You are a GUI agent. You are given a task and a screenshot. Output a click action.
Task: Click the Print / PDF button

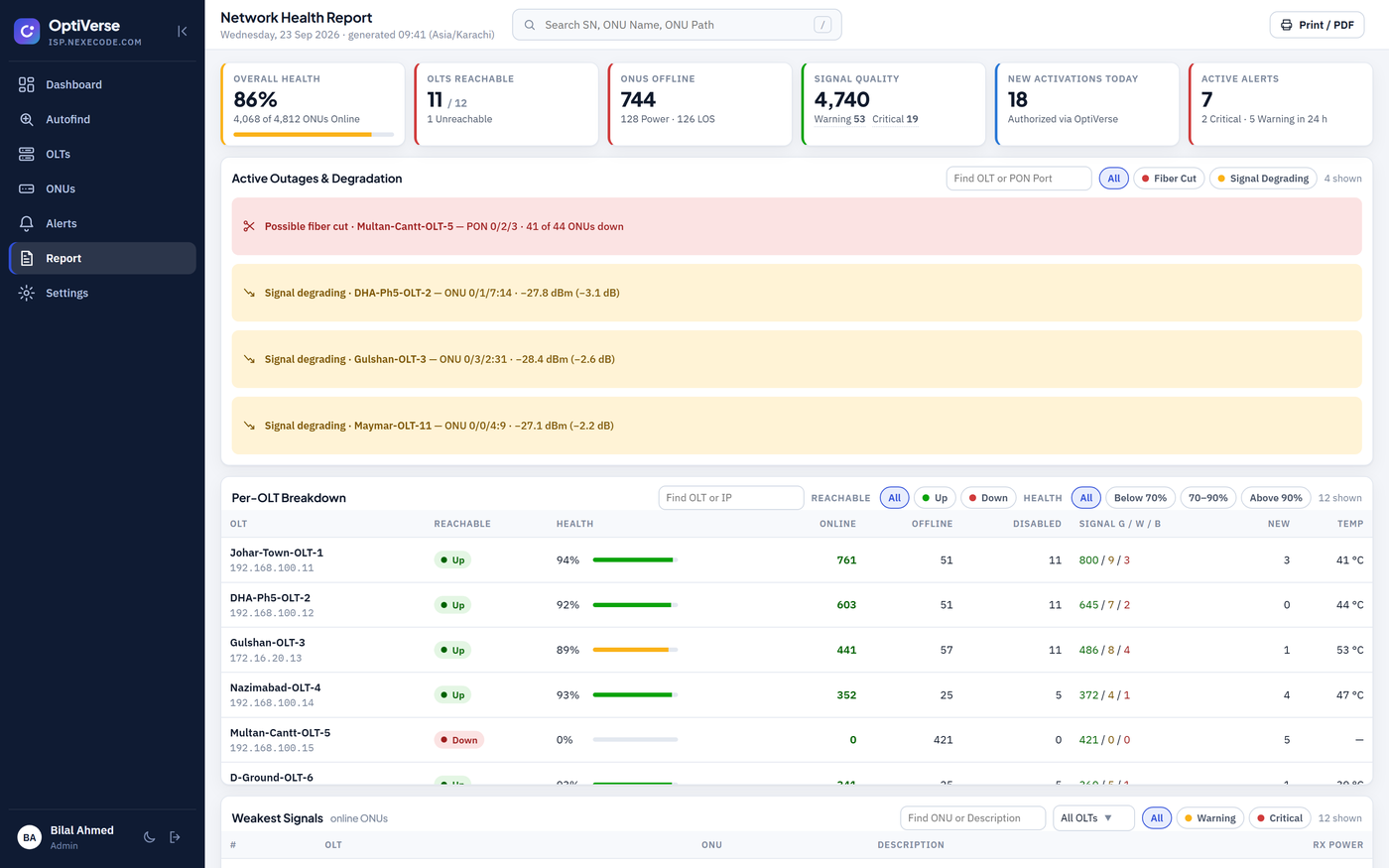(x=1317, y=25)
